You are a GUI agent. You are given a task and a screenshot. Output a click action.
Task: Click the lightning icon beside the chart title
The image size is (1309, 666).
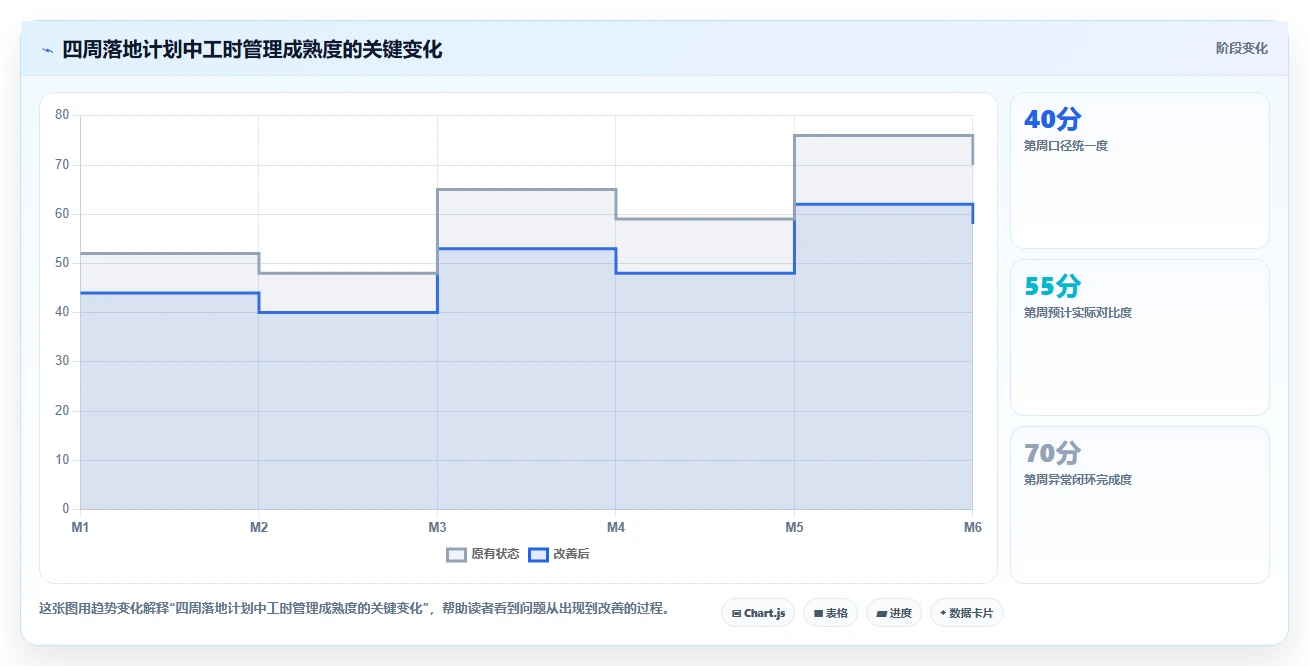(47, 50)
